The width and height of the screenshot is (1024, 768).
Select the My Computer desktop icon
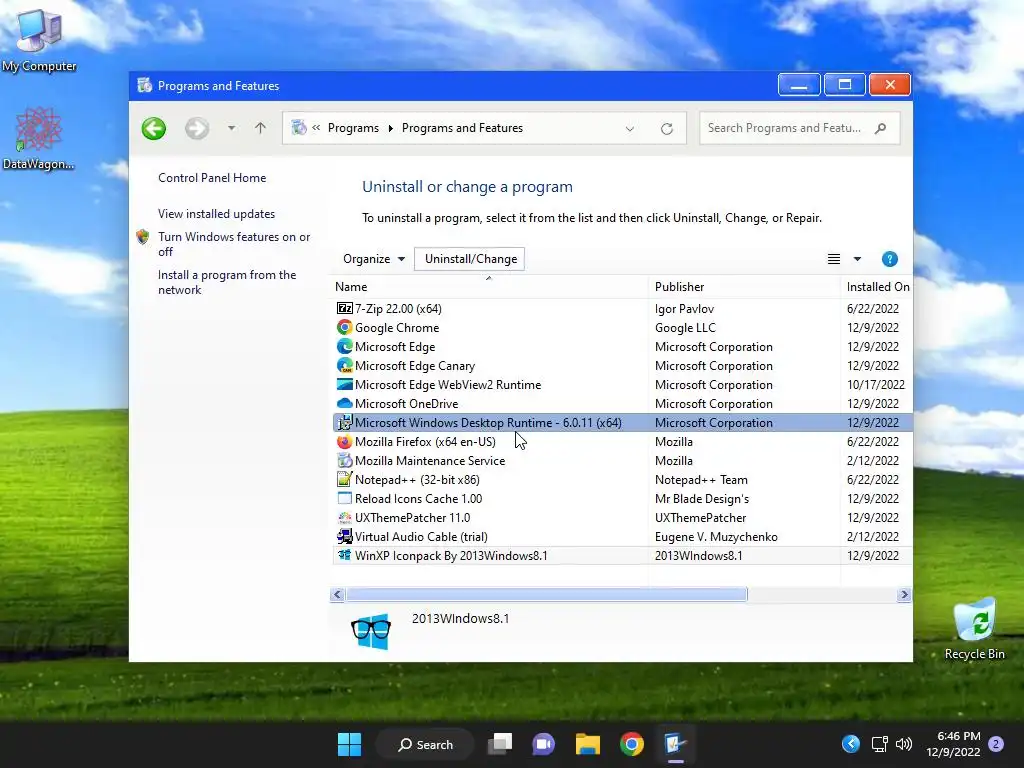[x=39, y=40]
